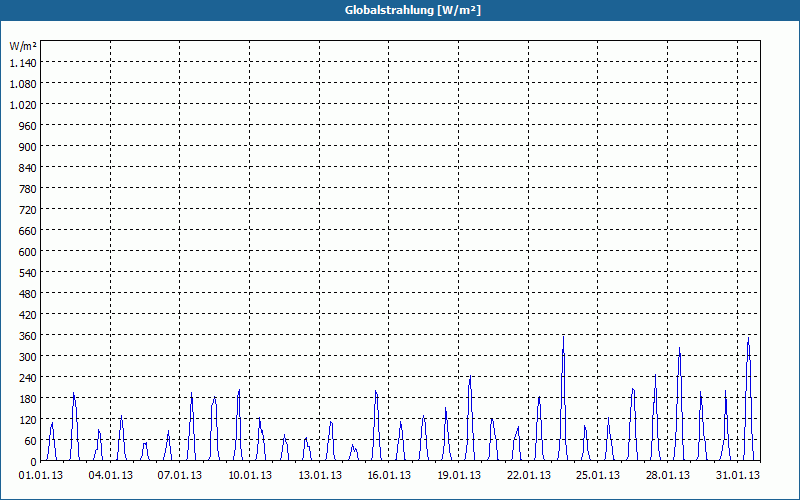
Task: Click the 04.01.13 date label
Action: (110, 476)
